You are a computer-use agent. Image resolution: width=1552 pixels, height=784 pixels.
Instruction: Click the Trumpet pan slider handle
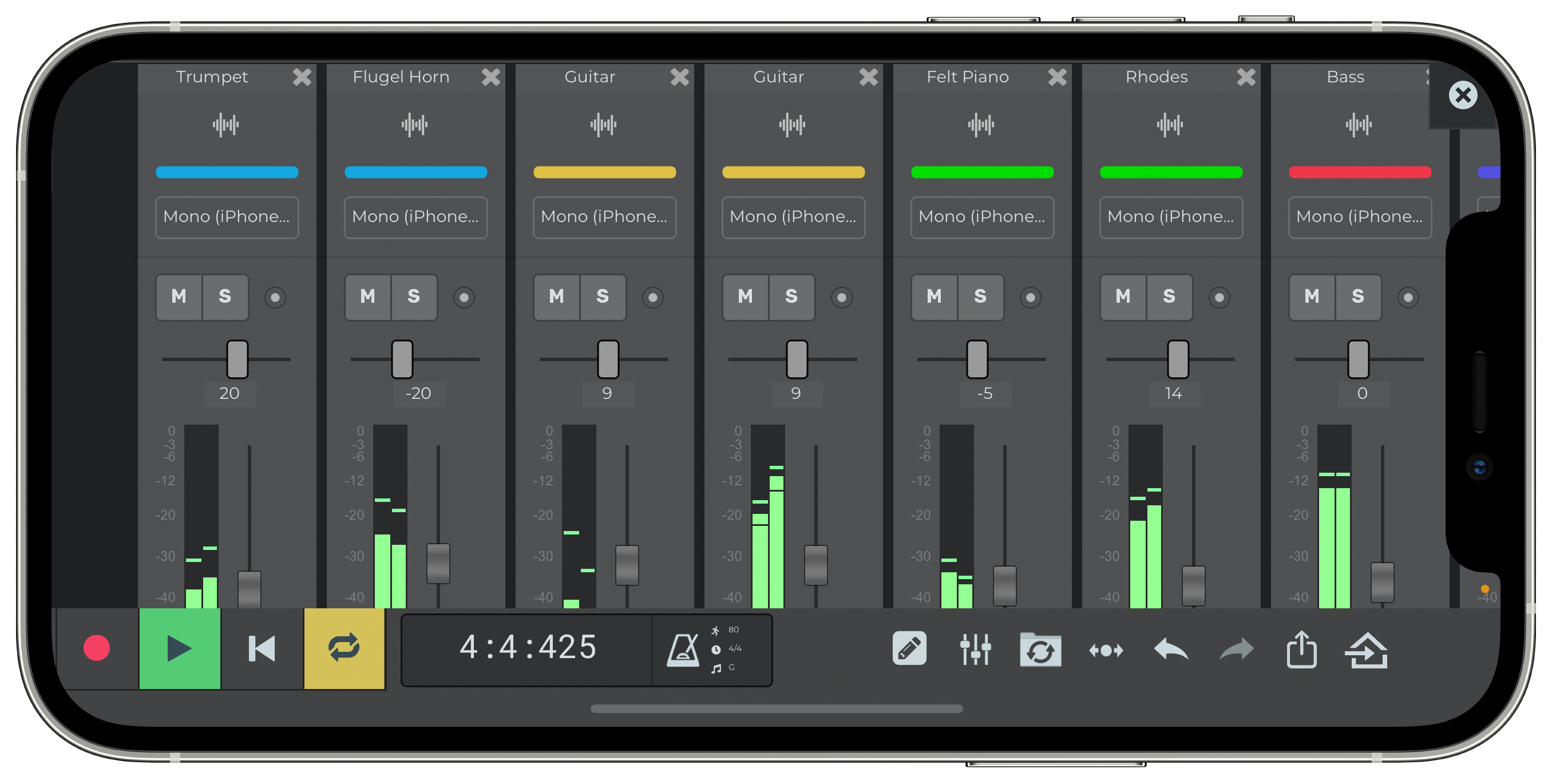coord(237,359)
